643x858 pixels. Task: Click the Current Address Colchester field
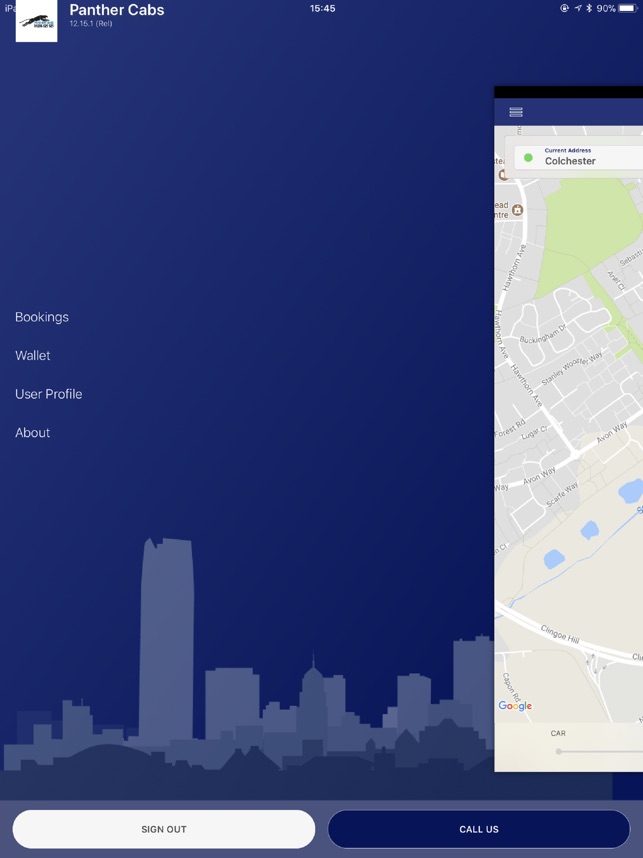578,157
